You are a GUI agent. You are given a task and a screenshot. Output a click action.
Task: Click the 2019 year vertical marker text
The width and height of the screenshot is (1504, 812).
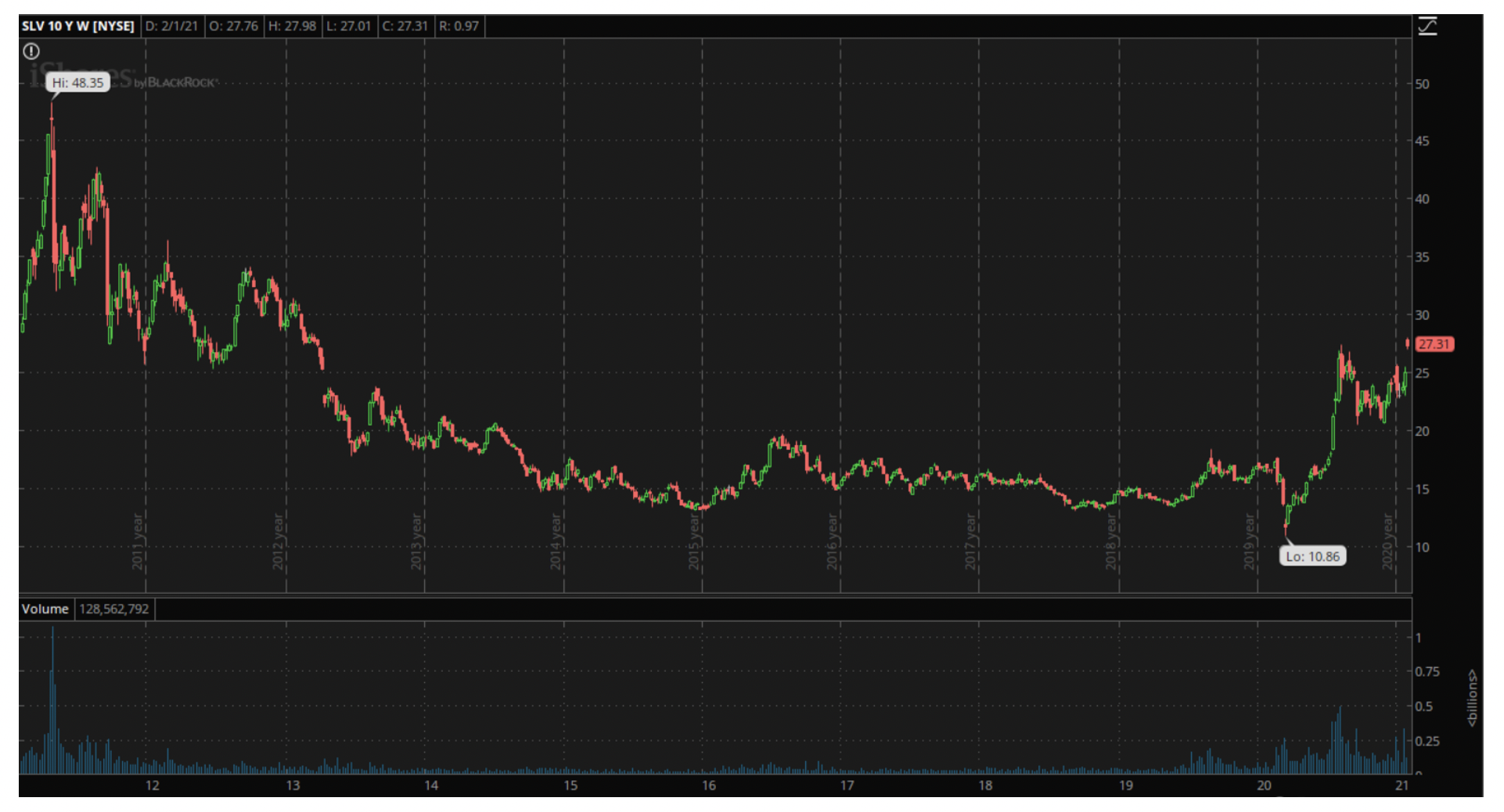point(1250,541)
